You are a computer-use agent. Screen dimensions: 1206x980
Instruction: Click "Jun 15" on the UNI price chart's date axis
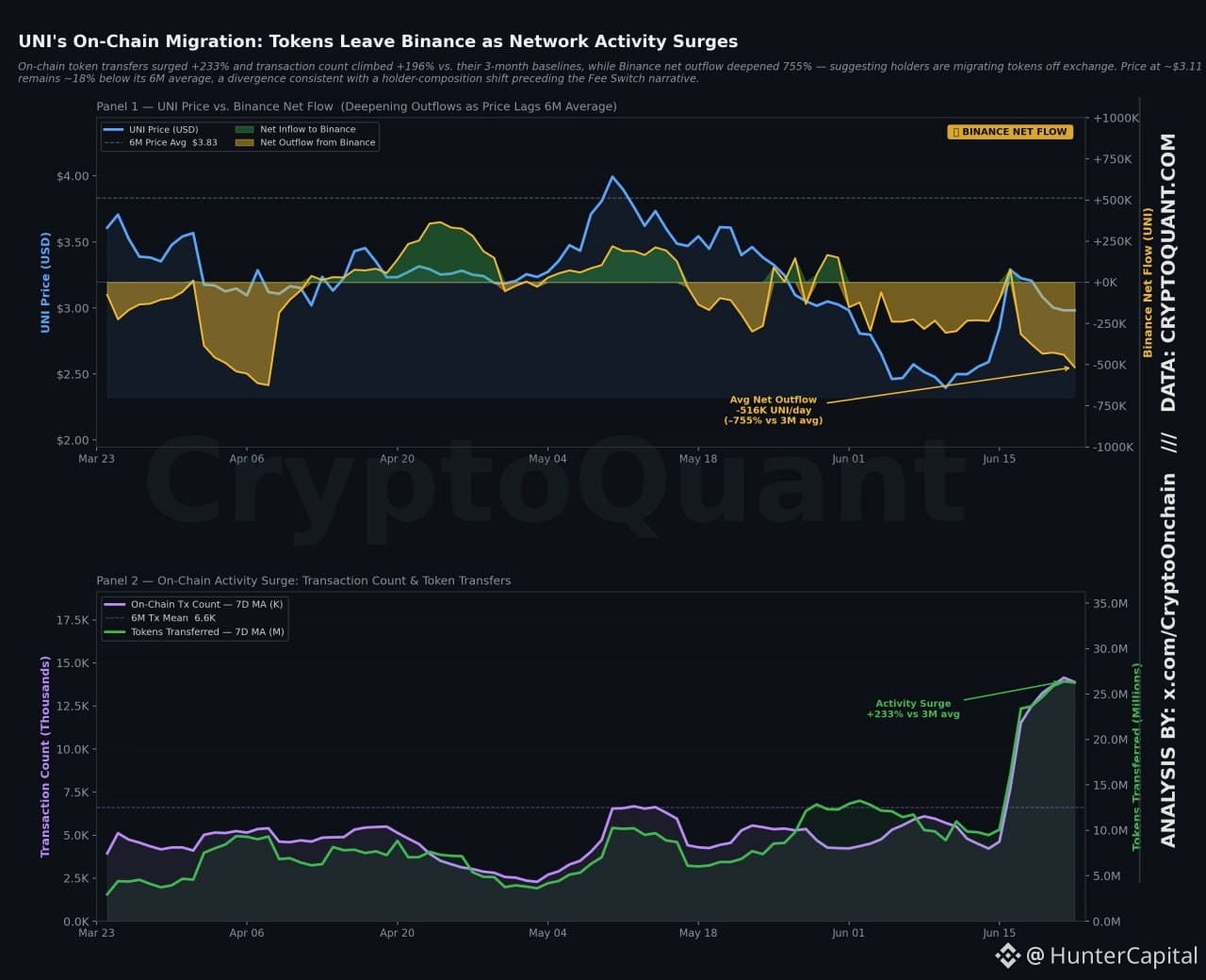[x=999, y=459]
